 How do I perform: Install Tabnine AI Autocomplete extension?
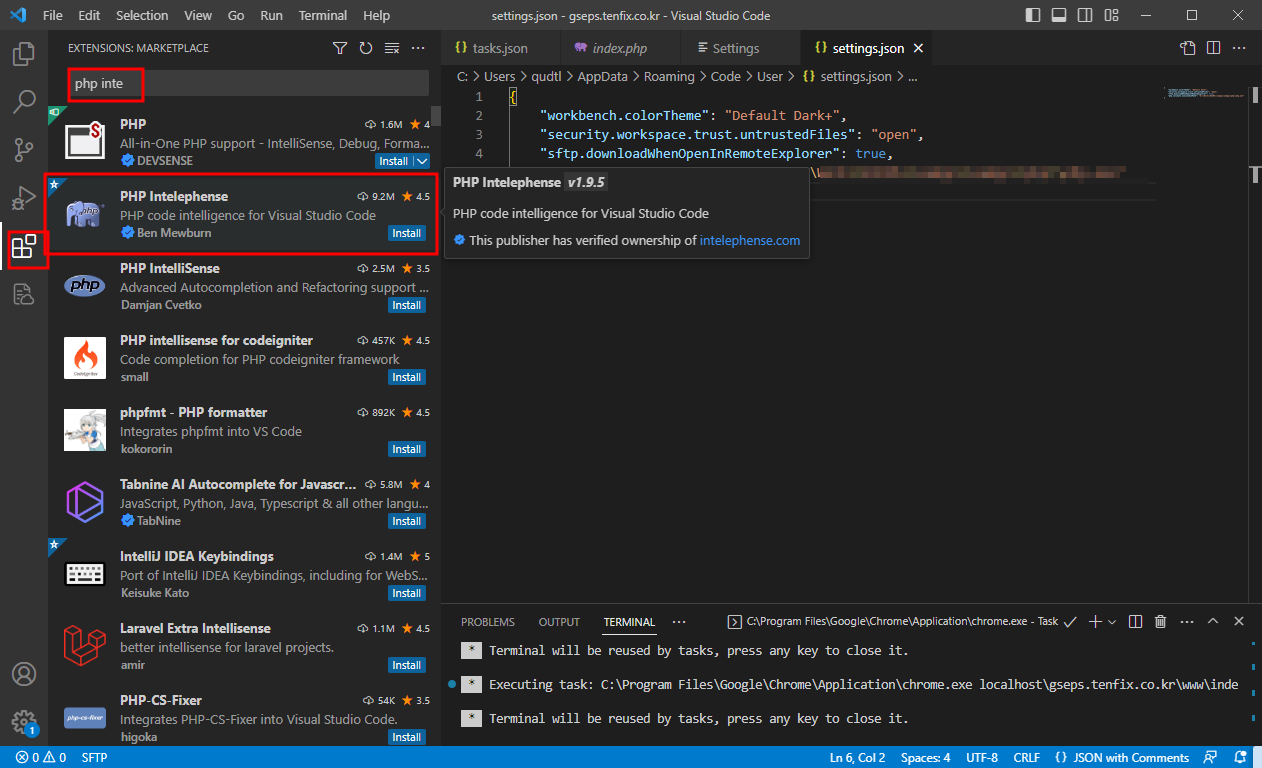[406, 521]
